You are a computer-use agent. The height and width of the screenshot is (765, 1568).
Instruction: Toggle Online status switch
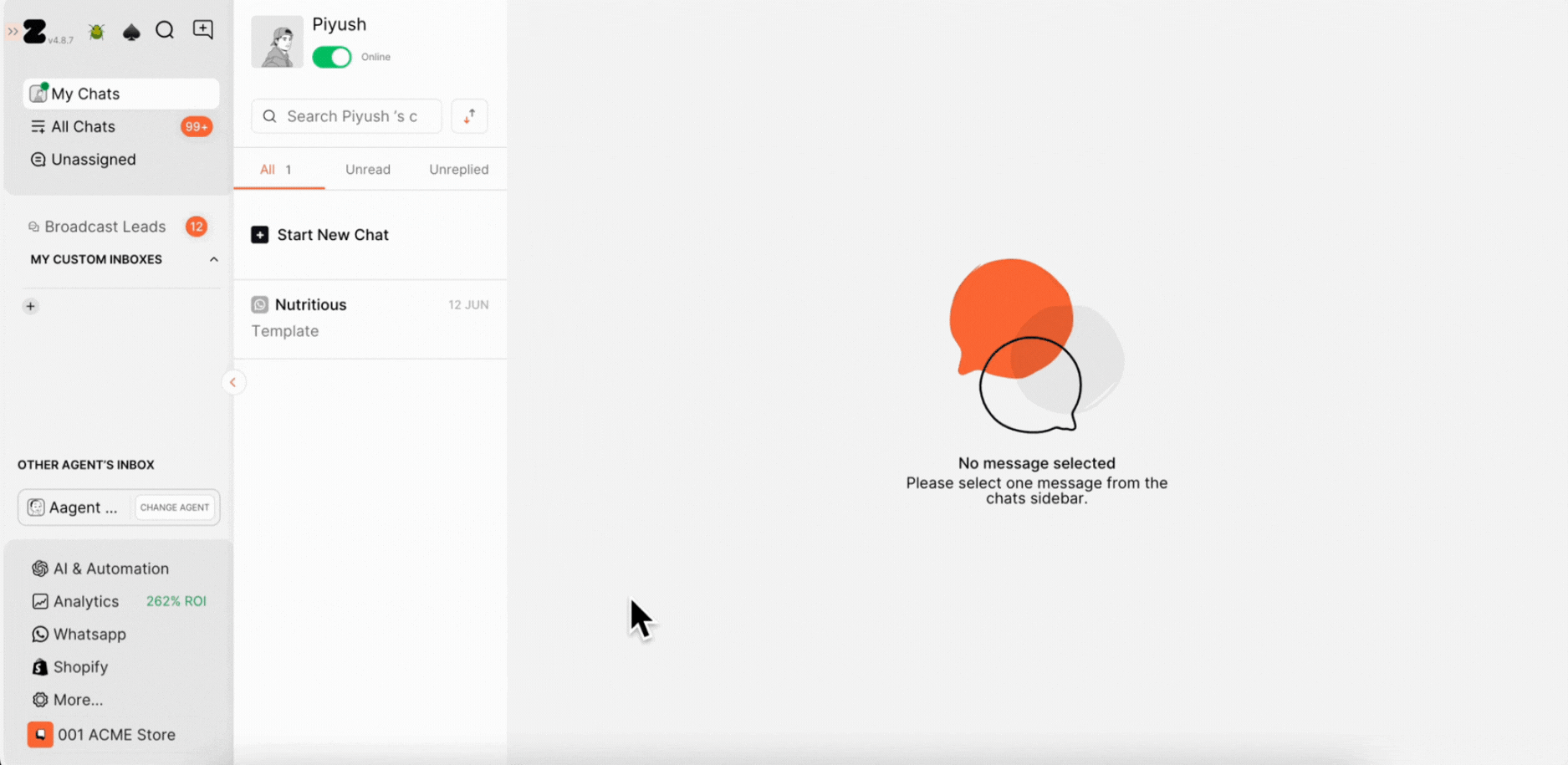(x=332, y=57)
